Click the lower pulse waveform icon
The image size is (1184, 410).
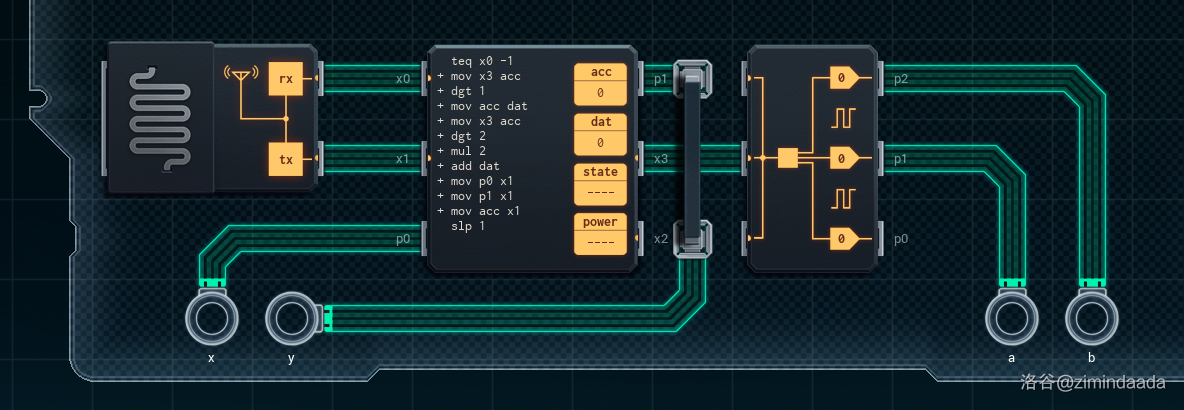point(840,199)
